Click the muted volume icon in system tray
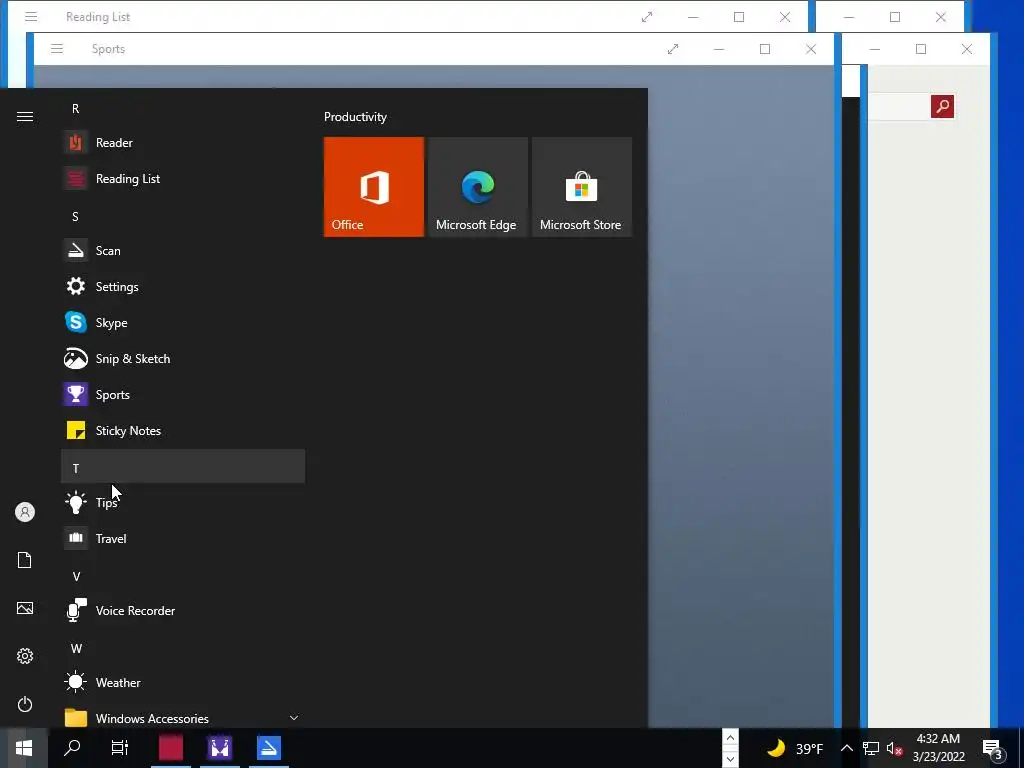Viewport: 1024px width, 768px height. [894, 748]
